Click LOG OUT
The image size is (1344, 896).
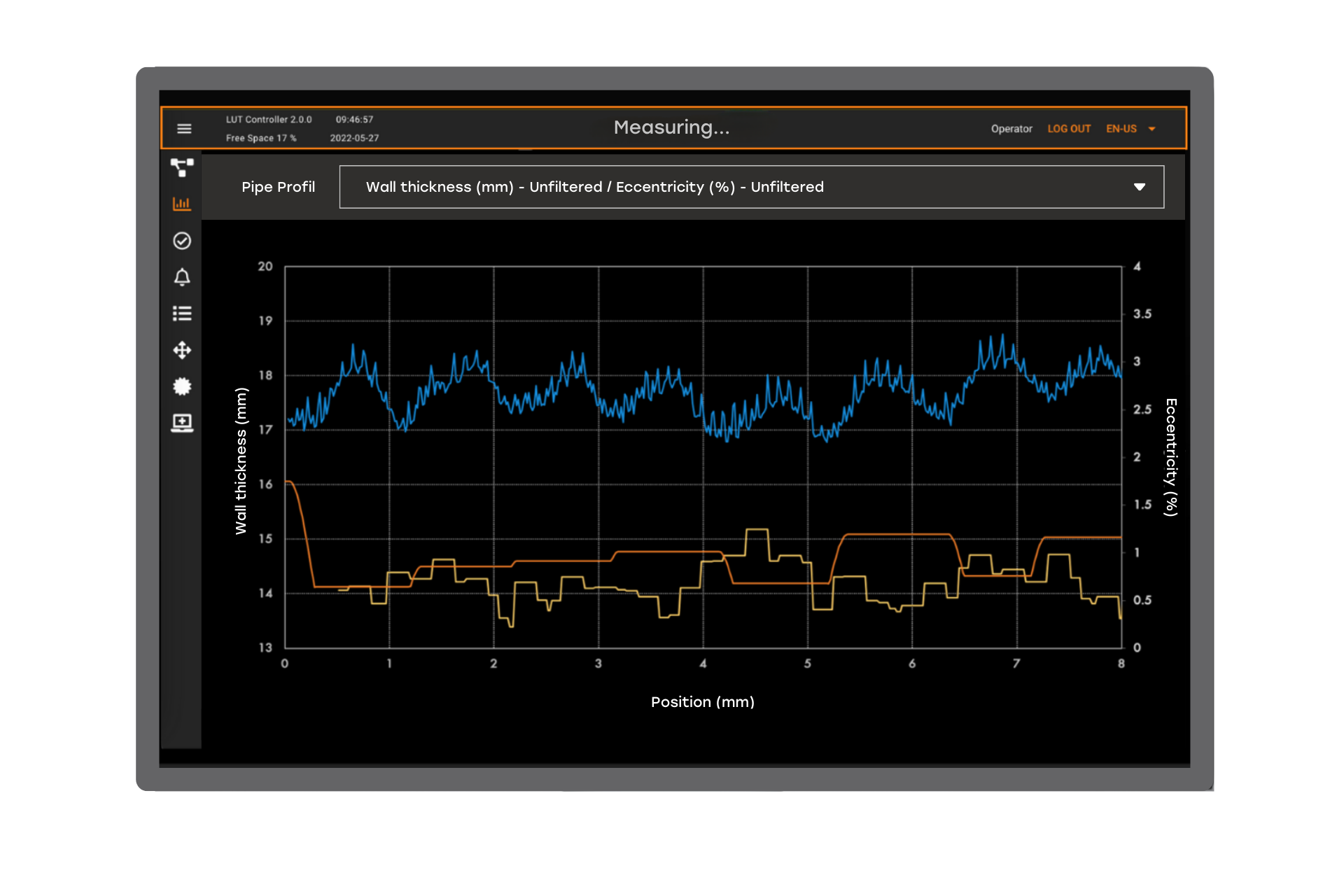coord(1068,129)
